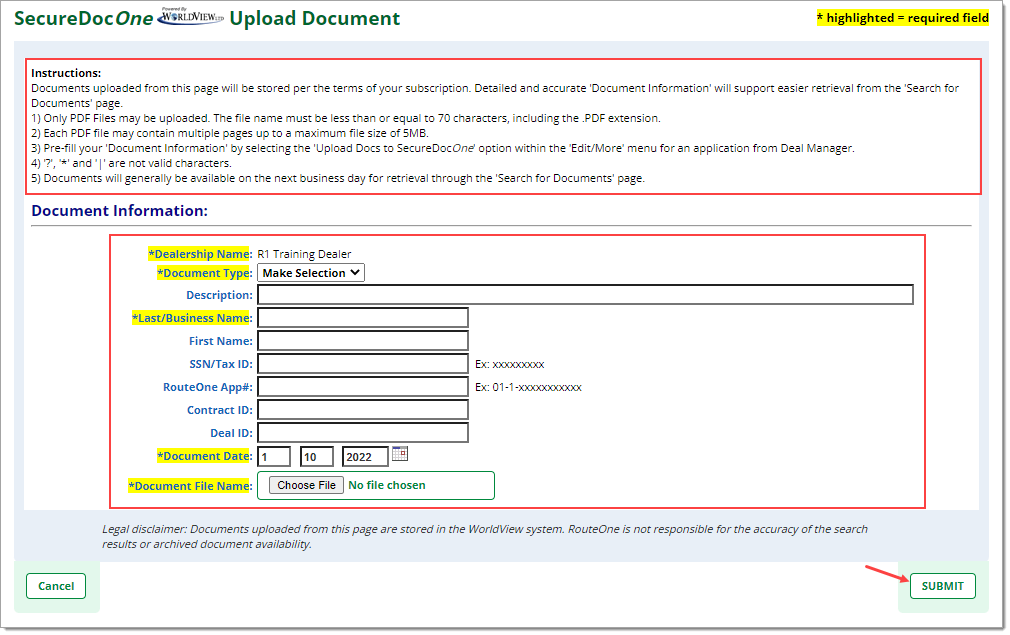Click the Cancel button

(56, 586)
